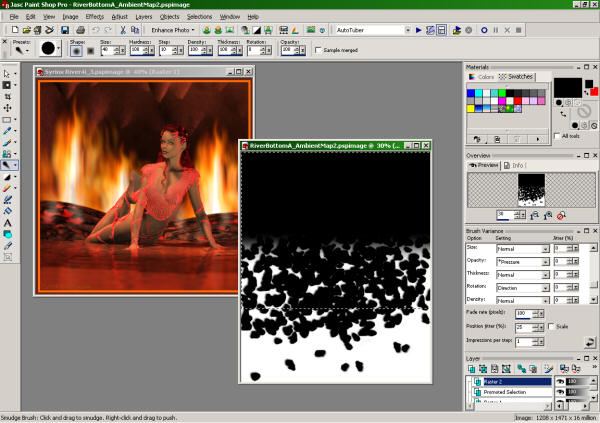
Task: Open the Rotation variance Direction dropdown
Action: tap(545, 288)
